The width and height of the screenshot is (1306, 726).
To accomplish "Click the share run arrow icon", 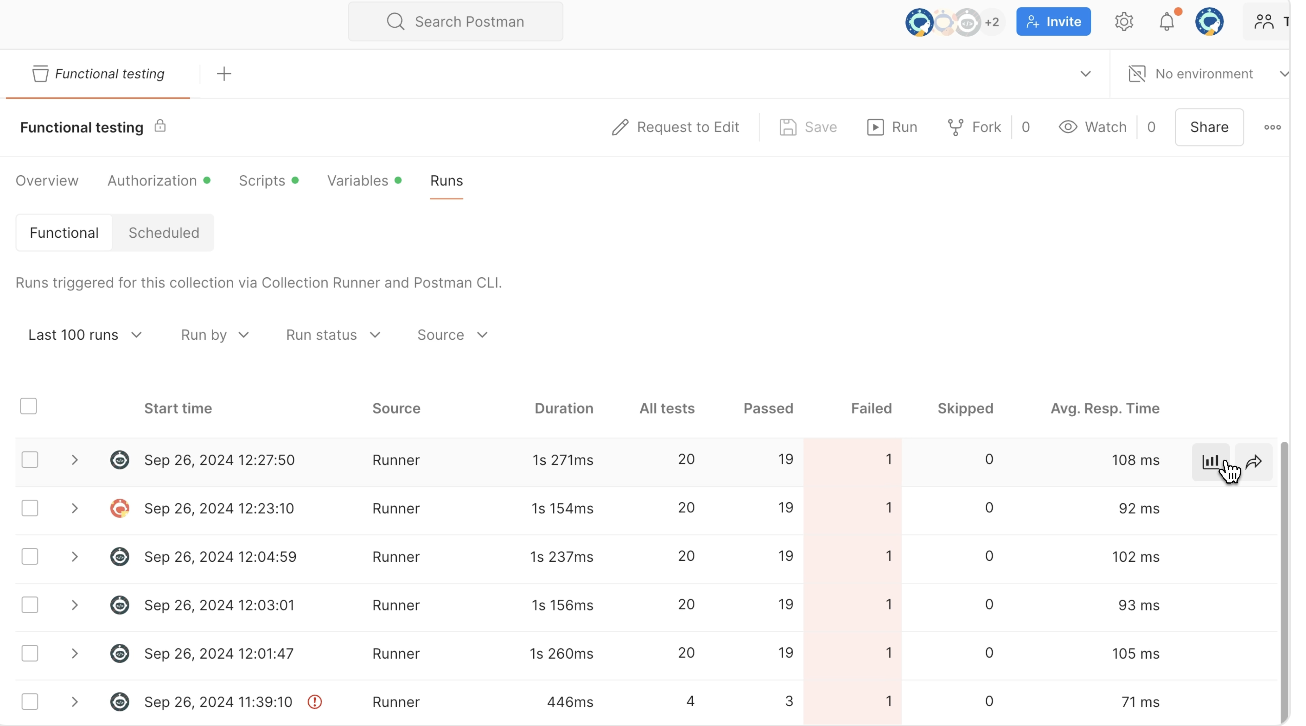I will tap(1254, 462).
